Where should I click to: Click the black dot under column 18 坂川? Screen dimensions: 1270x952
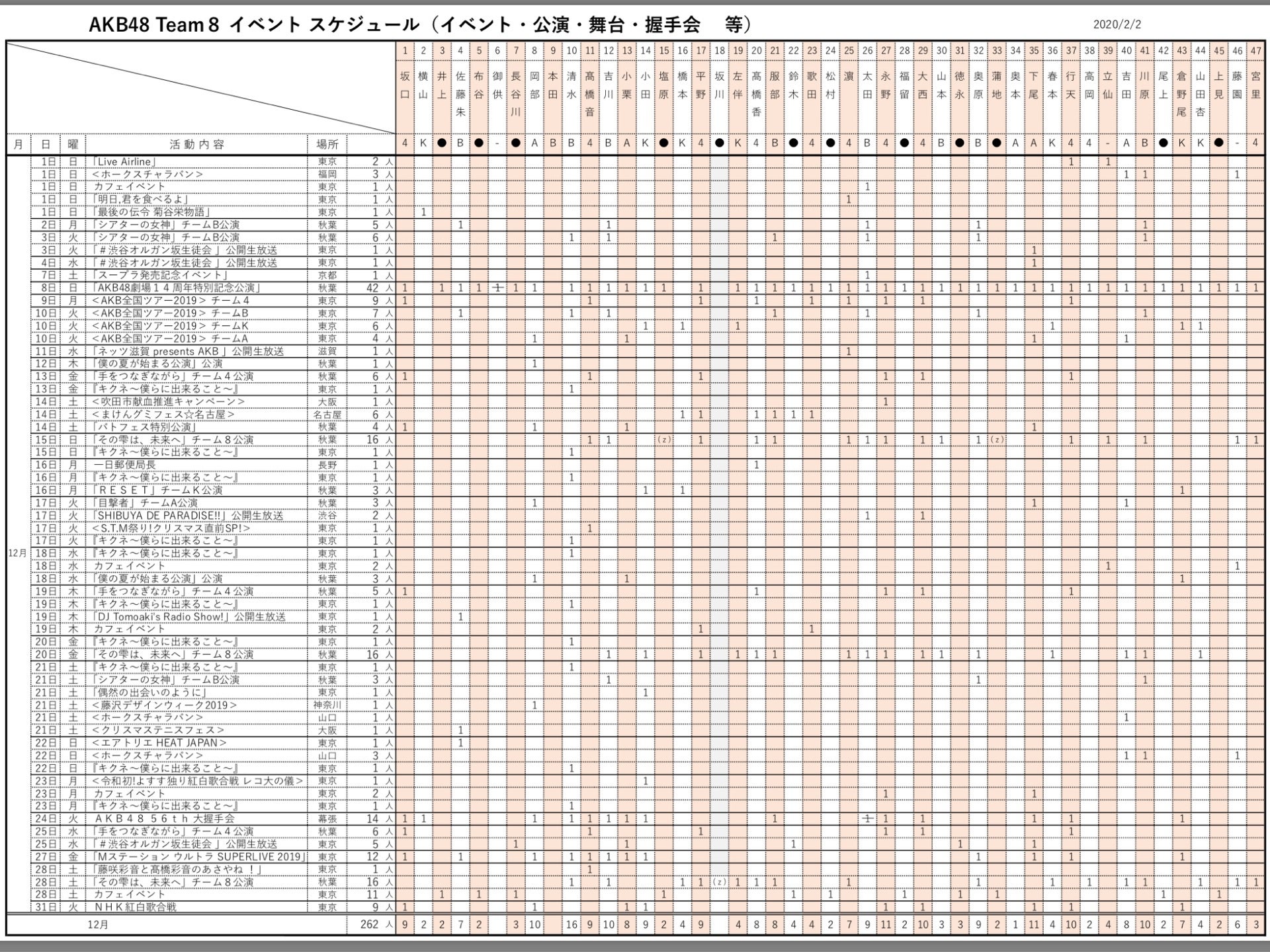[720, 143]
